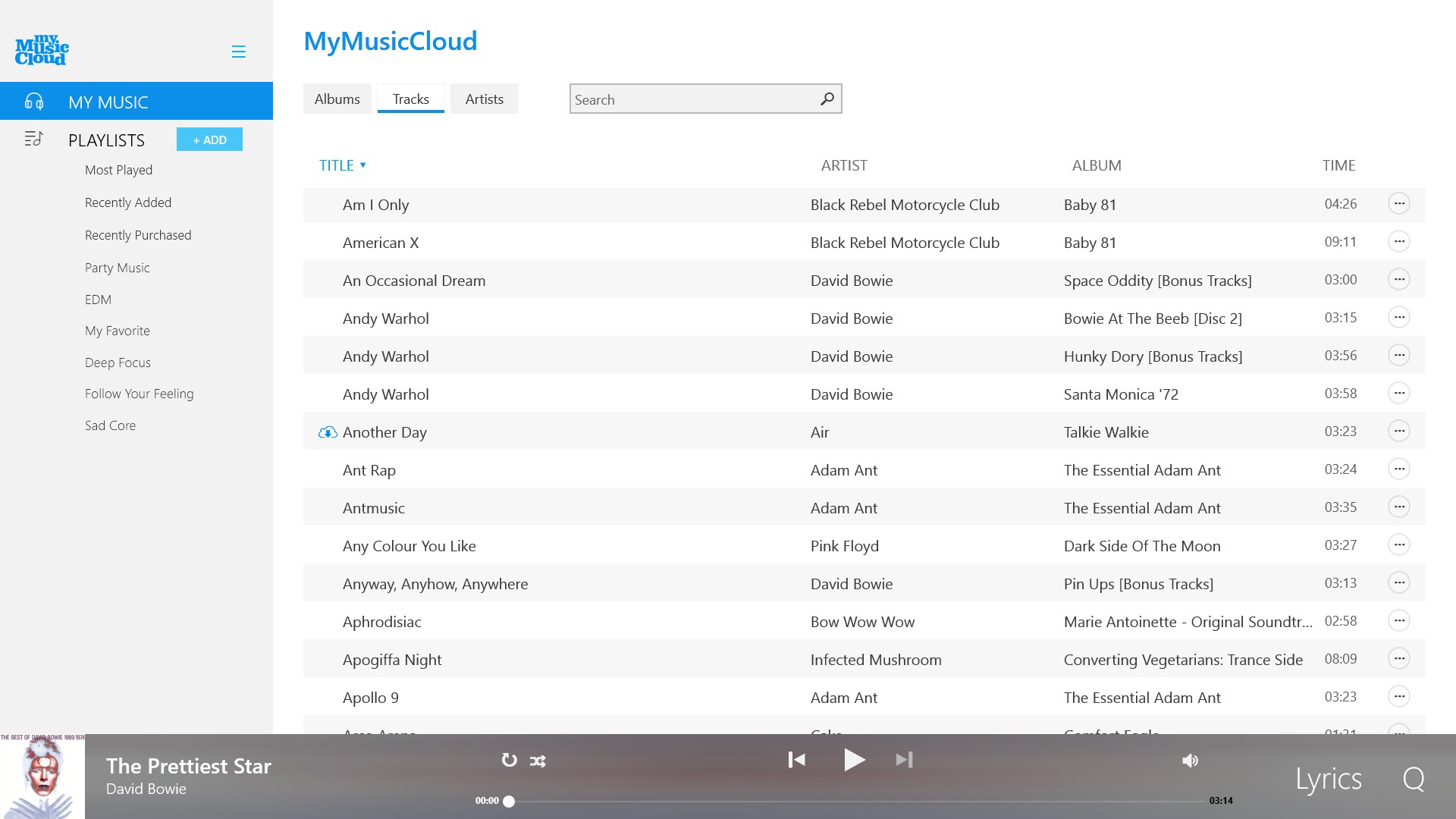The width and height of the screenshot is (1456, 819).
Task: Click the search icon in player bar
Action: tap(1414, 779)
